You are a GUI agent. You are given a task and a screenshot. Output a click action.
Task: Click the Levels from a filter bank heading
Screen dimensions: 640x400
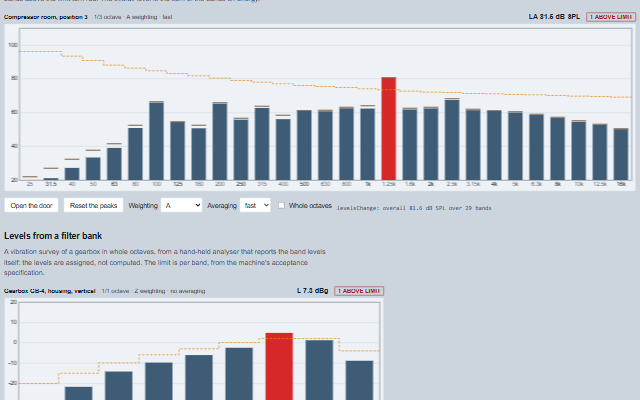[x=53, y=236]
